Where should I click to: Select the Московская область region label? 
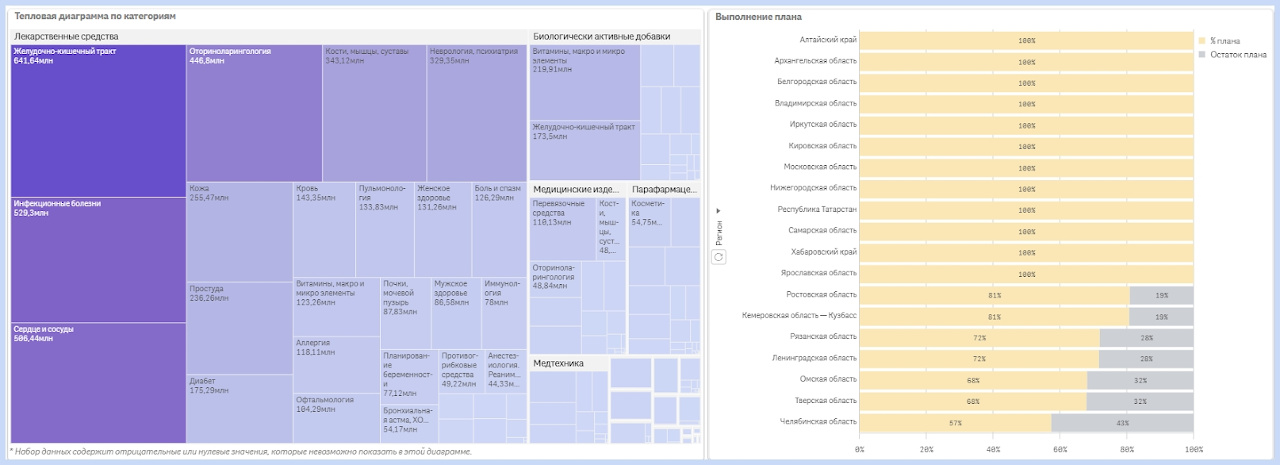821,166
